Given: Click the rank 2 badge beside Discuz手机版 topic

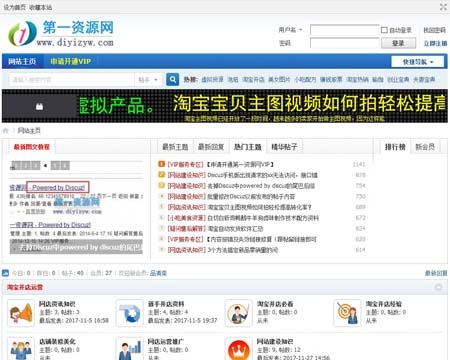Looking at the screenshot, I should tap(162, 175).
